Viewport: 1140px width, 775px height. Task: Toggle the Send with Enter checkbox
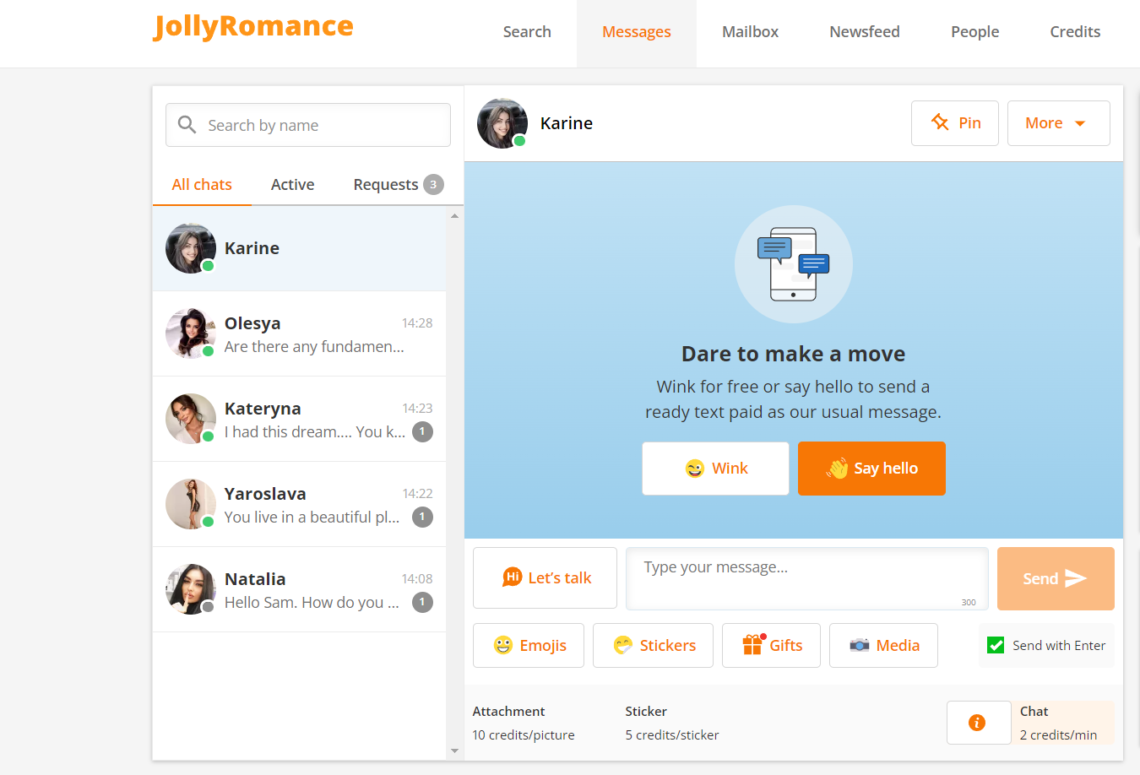(995, 645)
